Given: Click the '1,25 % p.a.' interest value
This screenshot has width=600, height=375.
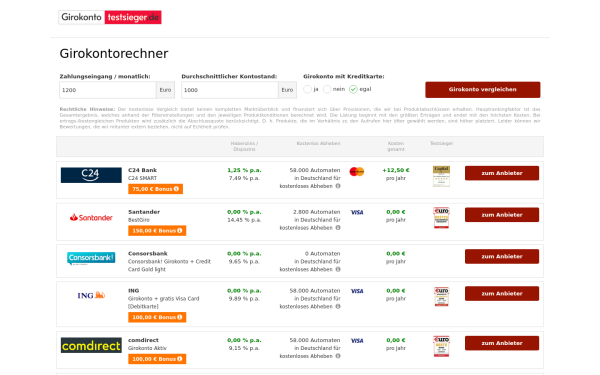Looking at the screenshot, I should [x=244, y=170].
